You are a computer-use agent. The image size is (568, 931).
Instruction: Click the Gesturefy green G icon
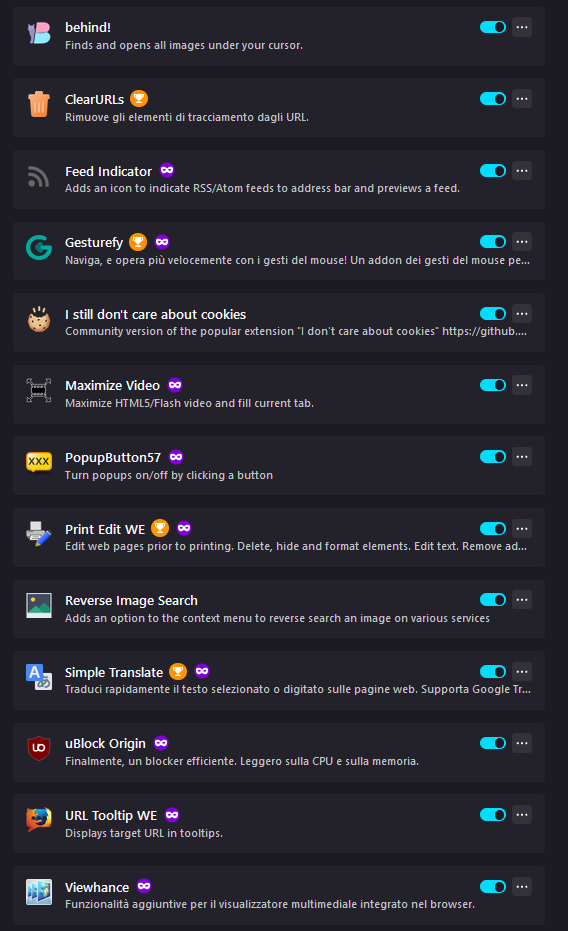point(39,247)
